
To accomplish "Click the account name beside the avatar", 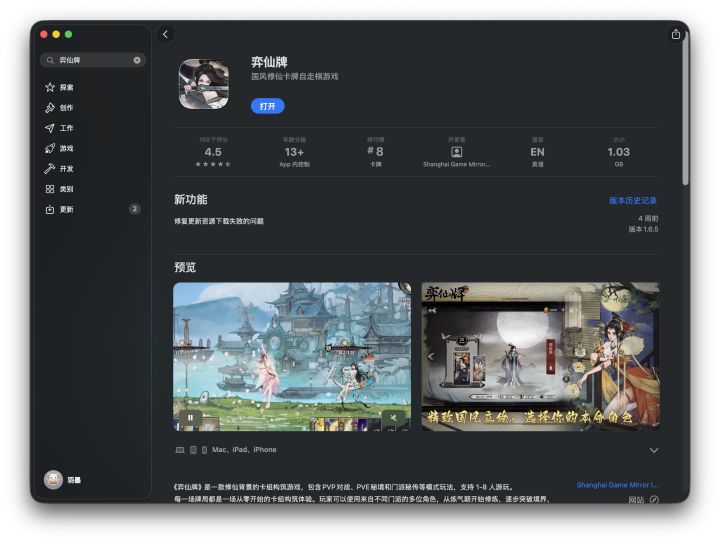I will coord(74,480).
